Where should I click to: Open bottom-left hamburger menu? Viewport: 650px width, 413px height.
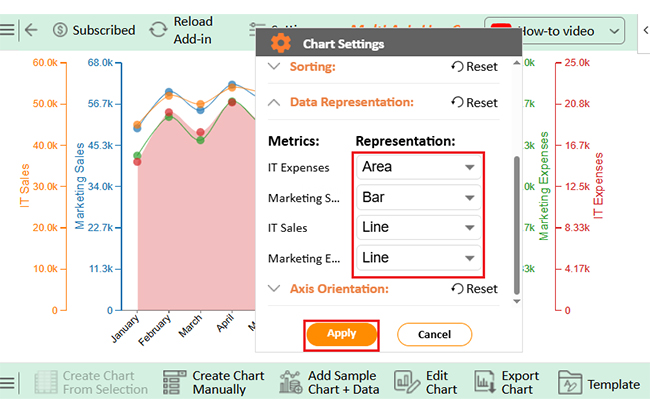coord(8,383)
